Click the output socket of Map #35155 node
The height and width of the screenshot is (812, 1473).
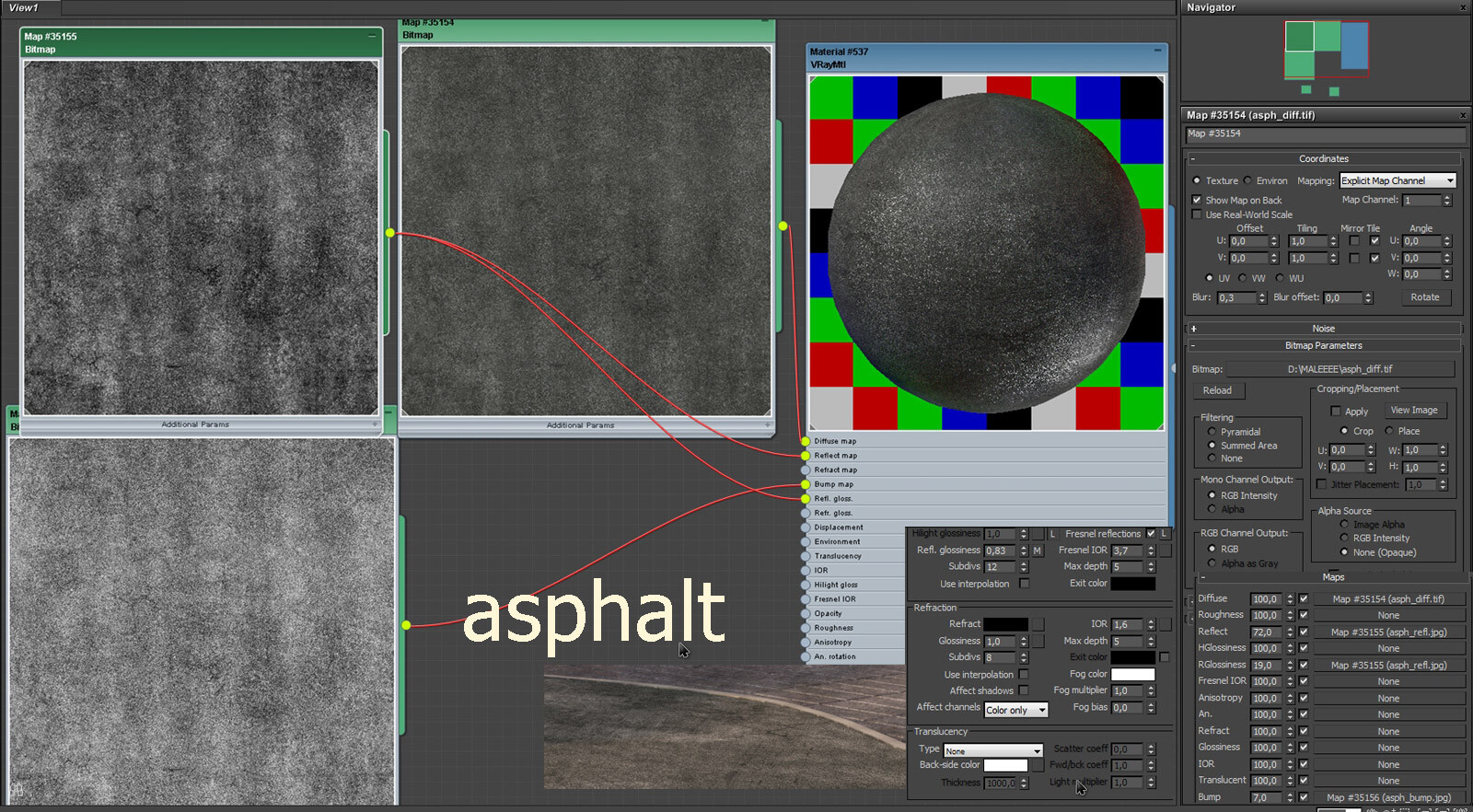click(390, 233)
